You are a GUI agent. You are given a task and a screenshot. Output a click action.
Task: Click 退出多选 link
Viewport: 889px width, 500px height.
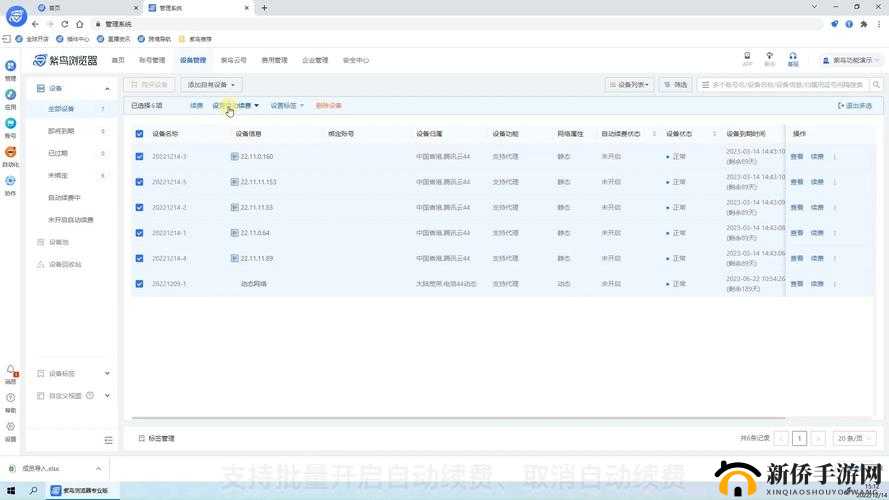(855, 105)
